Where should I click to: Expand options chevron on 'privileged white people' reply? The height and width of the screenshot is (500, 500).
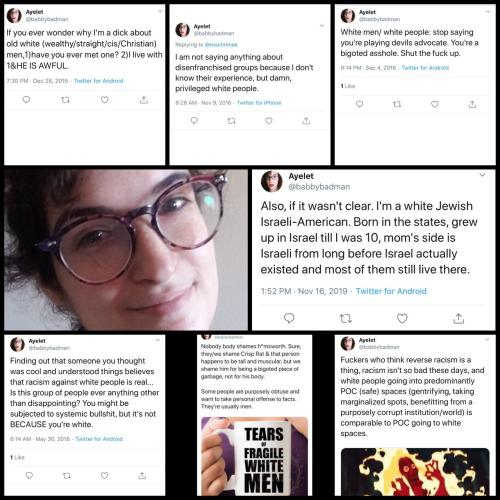click(322, 26)
